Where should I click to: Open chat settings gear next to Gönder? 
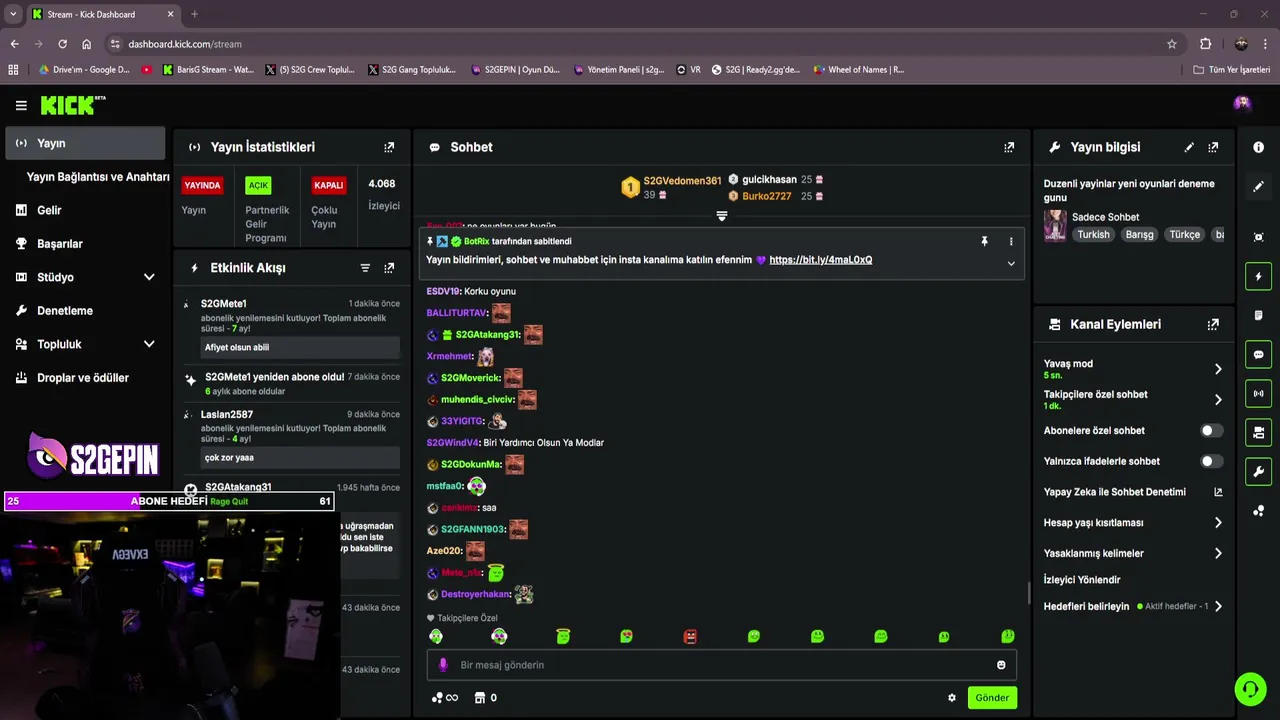(952, 698)
